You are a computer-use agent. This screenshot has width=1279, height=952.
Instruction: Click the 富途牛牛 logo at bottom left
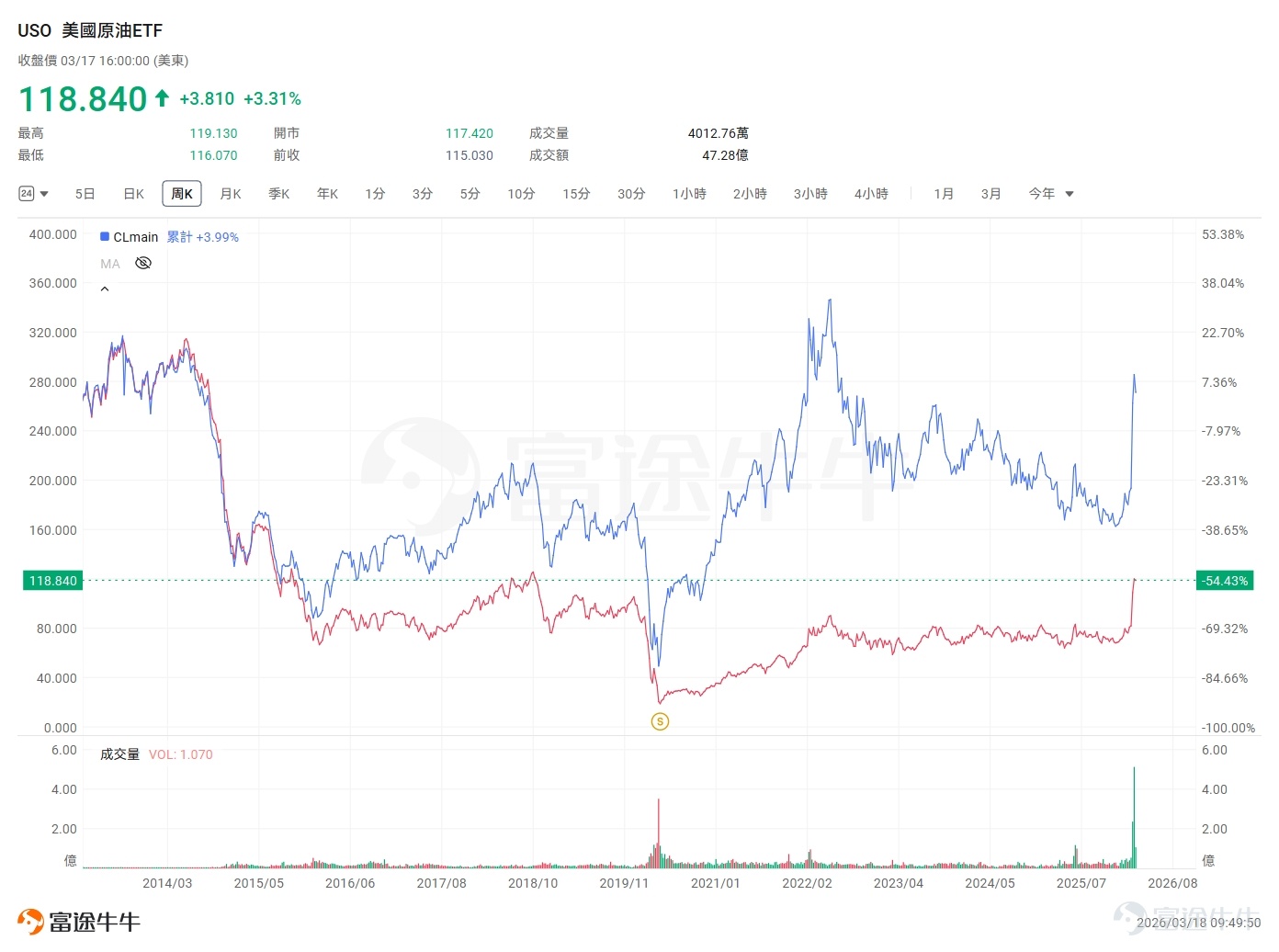click(79, 922)
